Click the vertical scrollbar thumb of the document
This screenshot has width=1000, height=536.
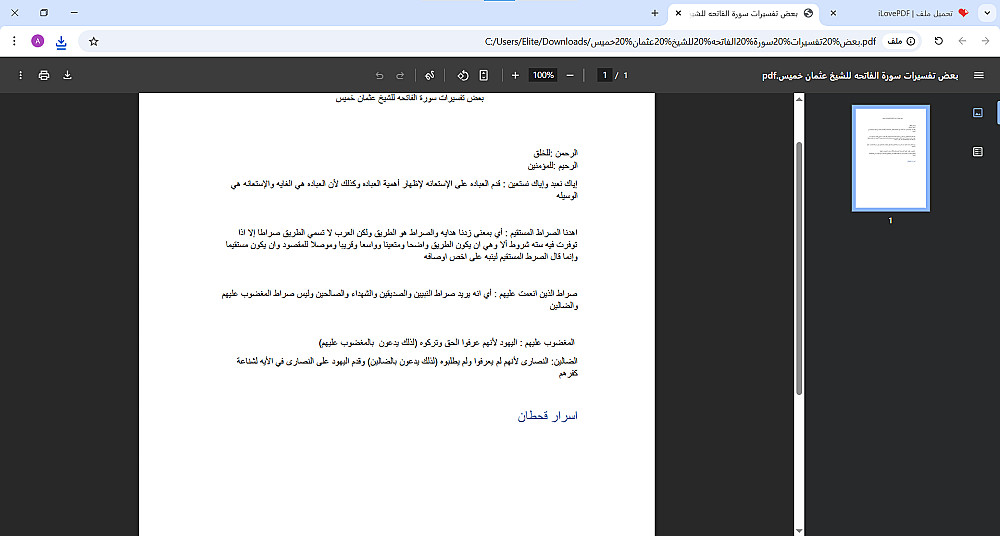coord(798,268)
